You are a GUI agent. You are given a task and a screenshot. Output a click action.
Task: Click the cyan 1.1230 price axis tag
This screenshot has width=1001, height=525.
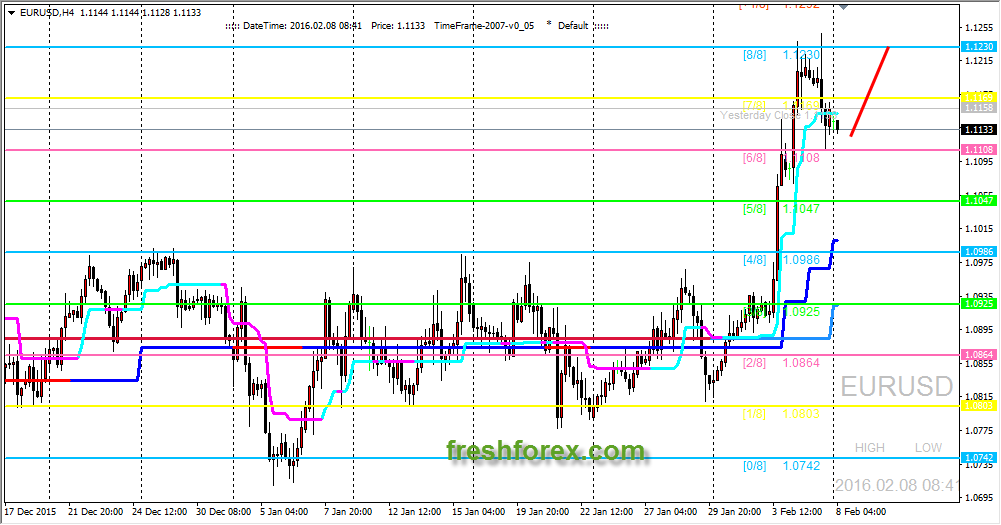(x=978, y=47)
